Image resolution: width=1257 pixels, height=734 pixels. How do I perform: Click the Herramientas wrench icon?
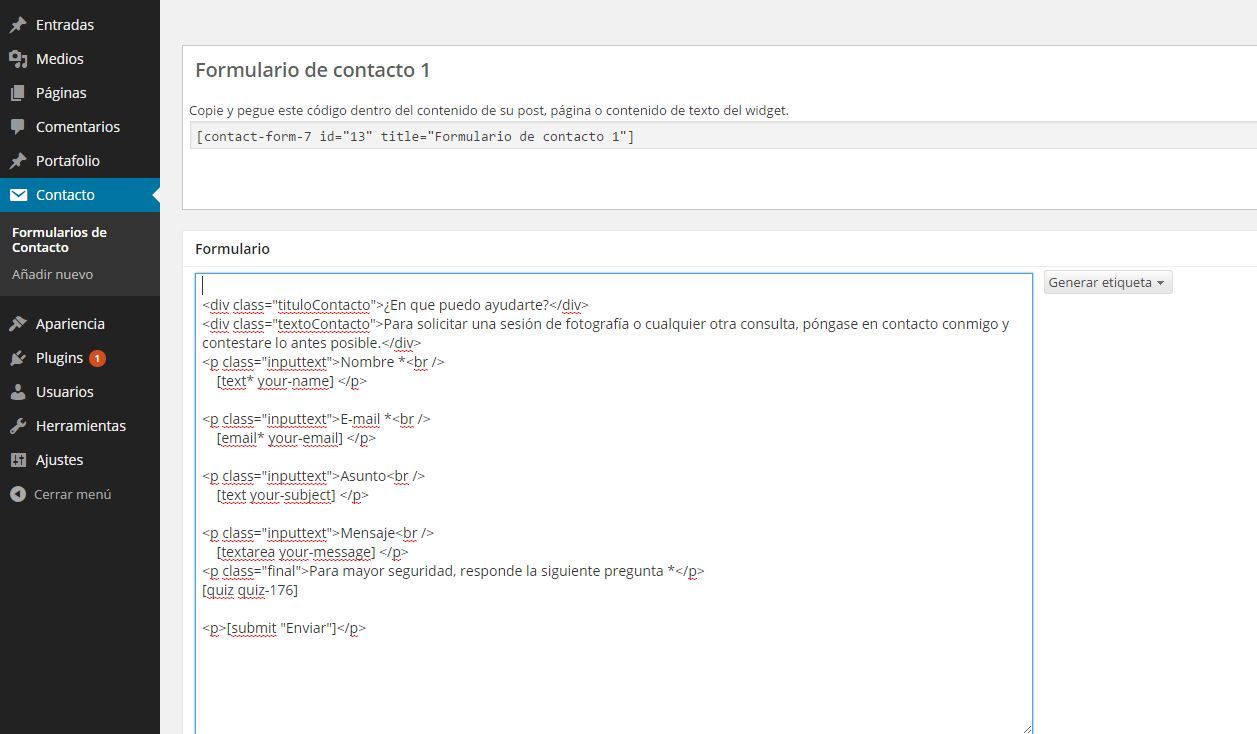point(18,426)
